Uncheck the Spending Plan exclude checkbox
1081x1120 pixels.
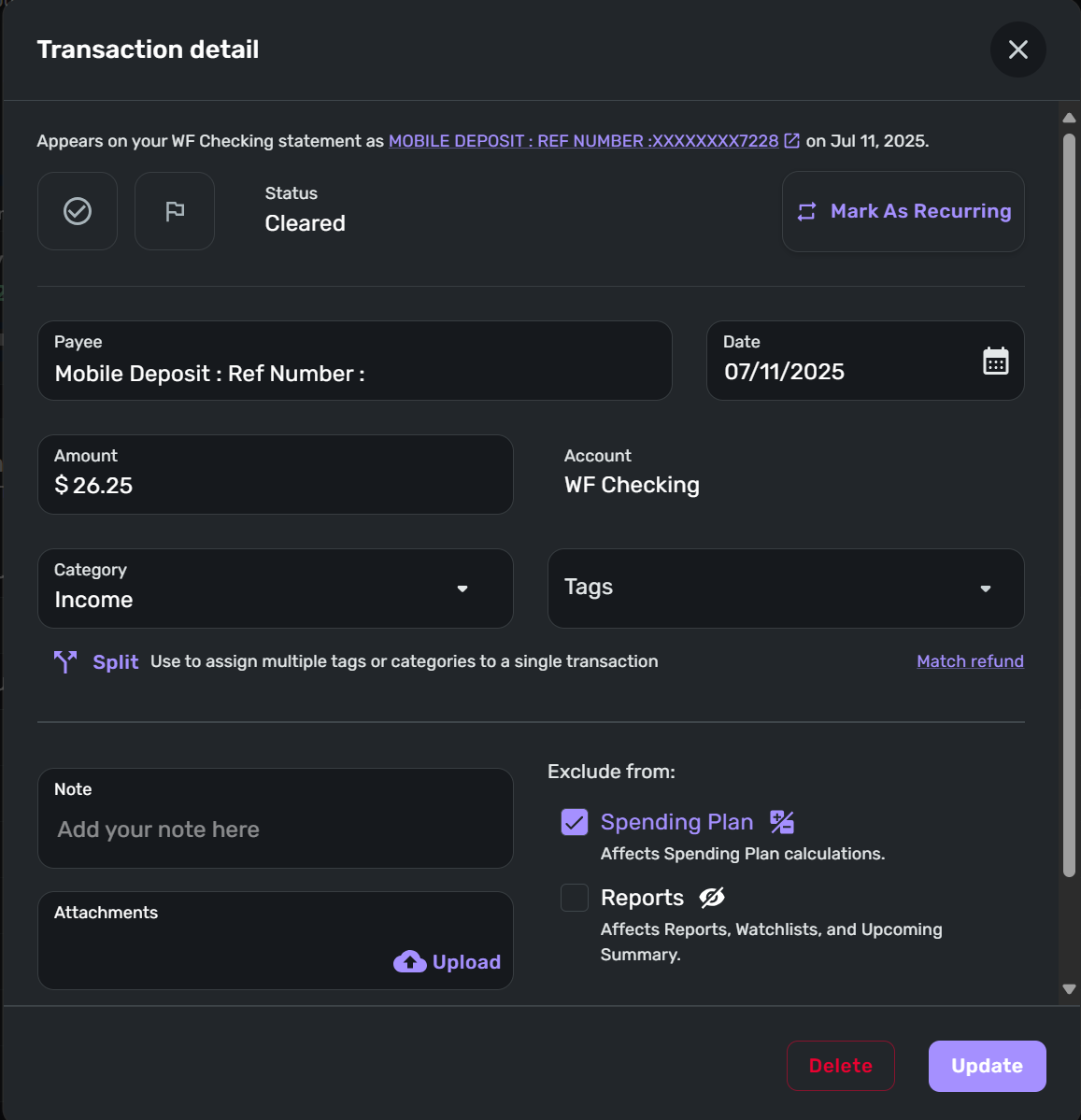pos(575,822)
